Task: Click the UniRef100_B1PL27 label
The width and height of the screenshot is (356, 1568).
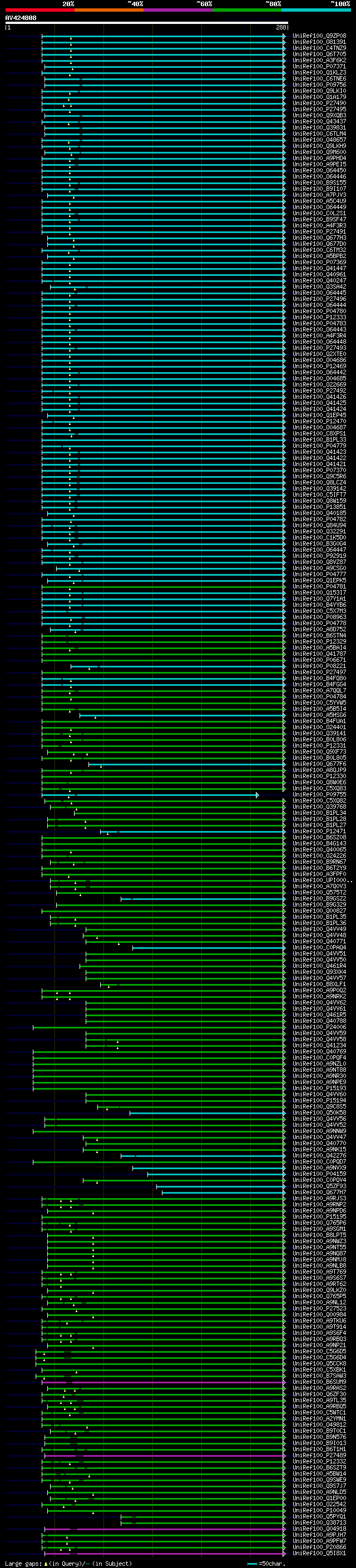Action: pos(319,825)
